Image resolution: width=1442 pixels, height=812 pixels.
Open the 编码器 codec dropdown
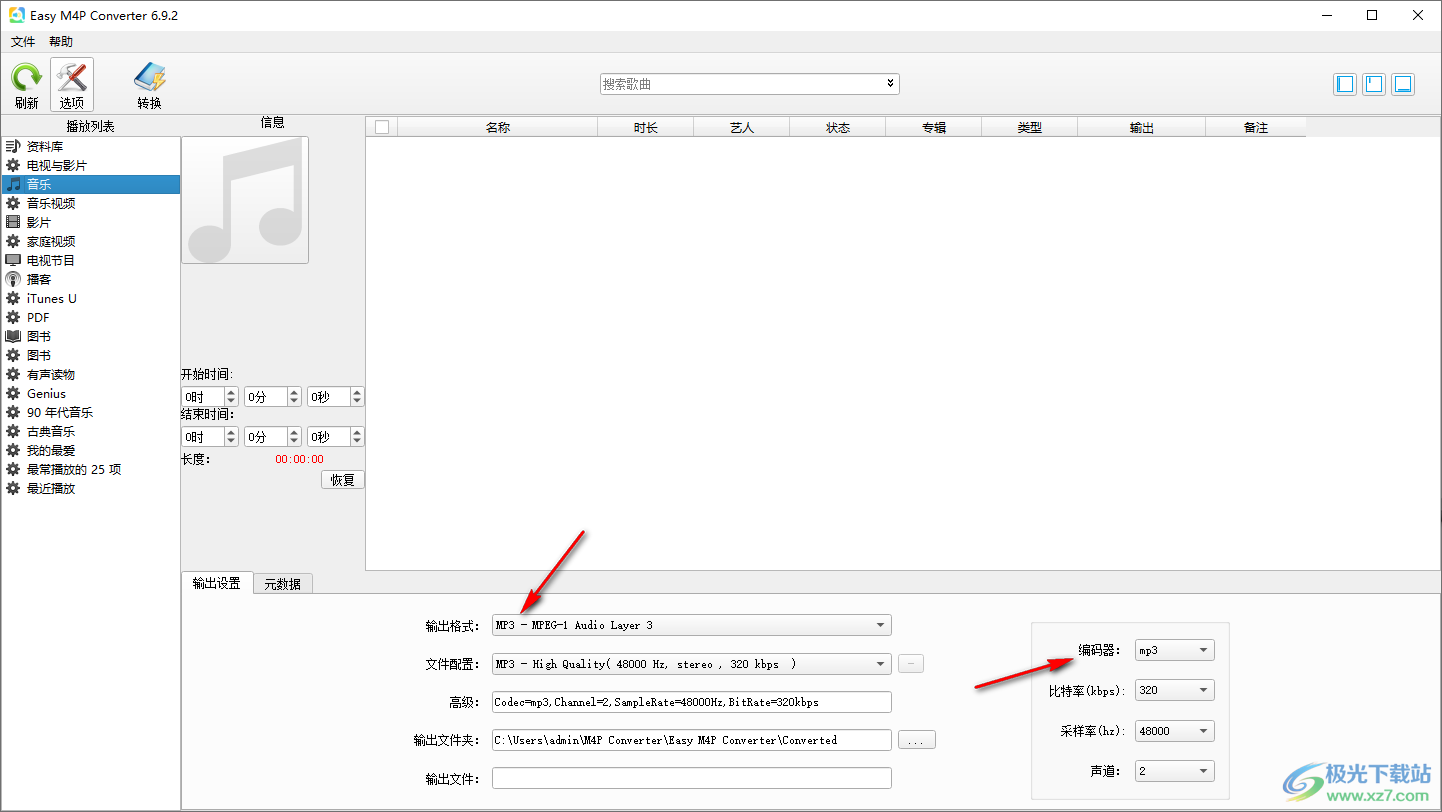click(1175, 650)
